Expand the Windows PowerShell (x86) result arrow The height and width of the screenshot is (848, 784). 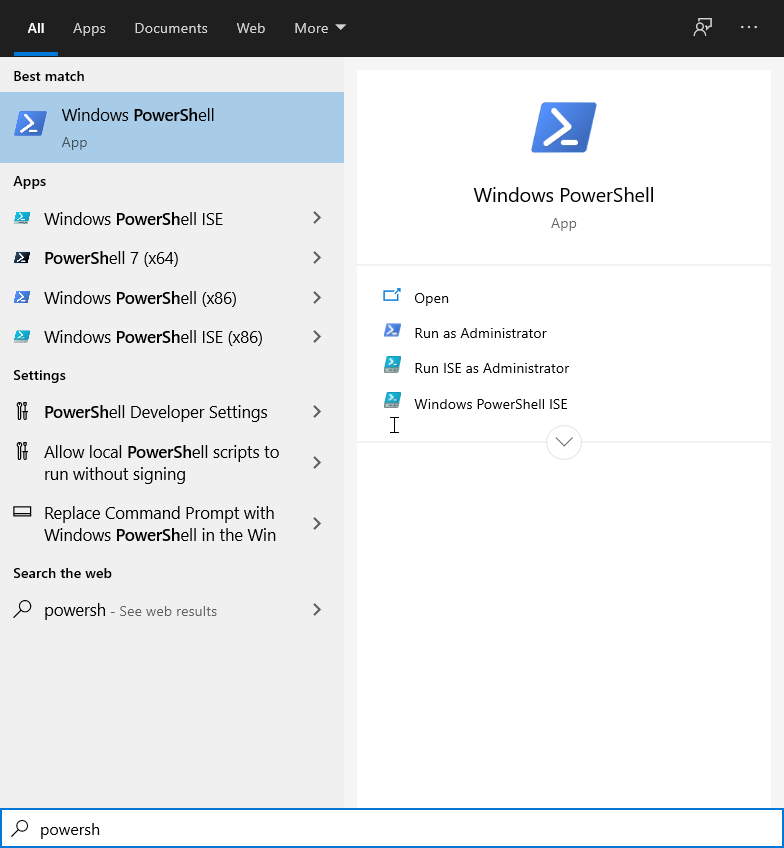(x=317, y=298)
